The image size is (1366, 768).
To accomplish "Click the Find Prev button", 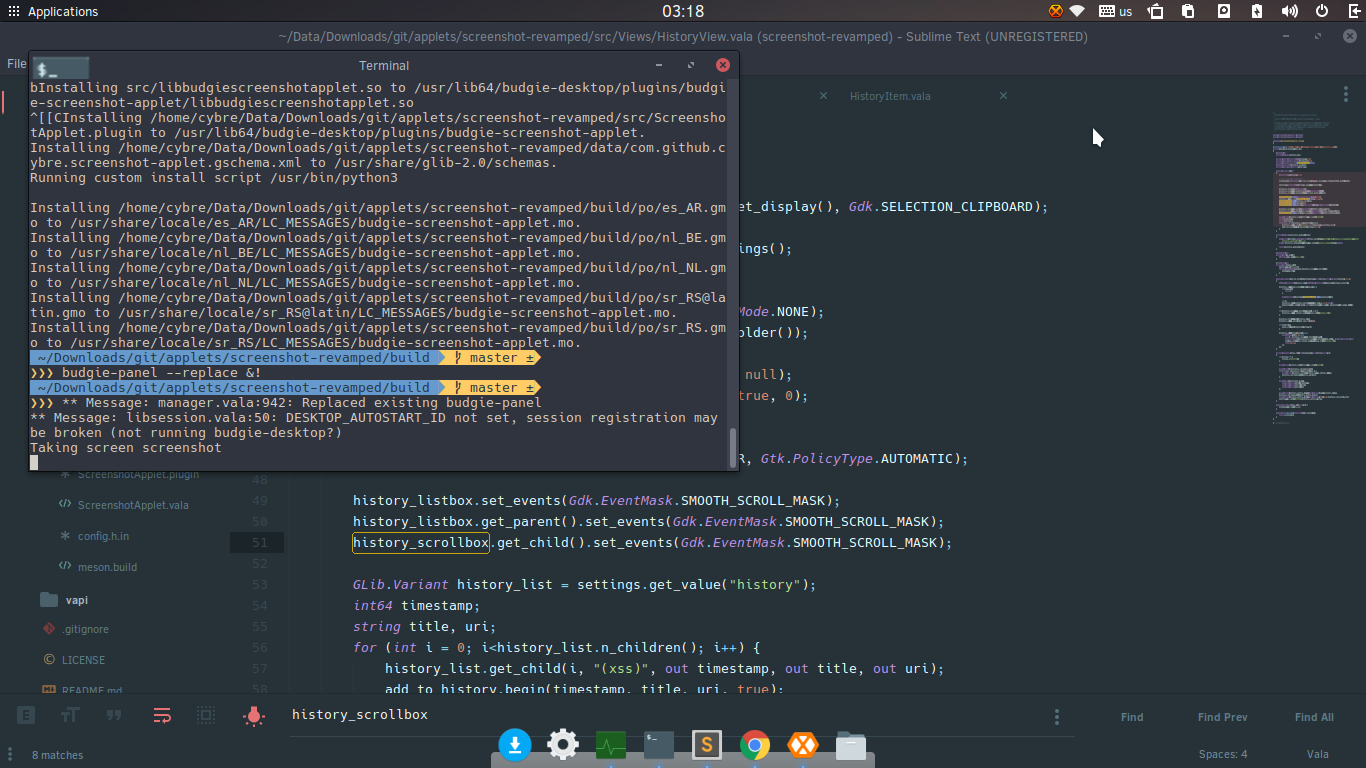I will tap(1223, 717).
